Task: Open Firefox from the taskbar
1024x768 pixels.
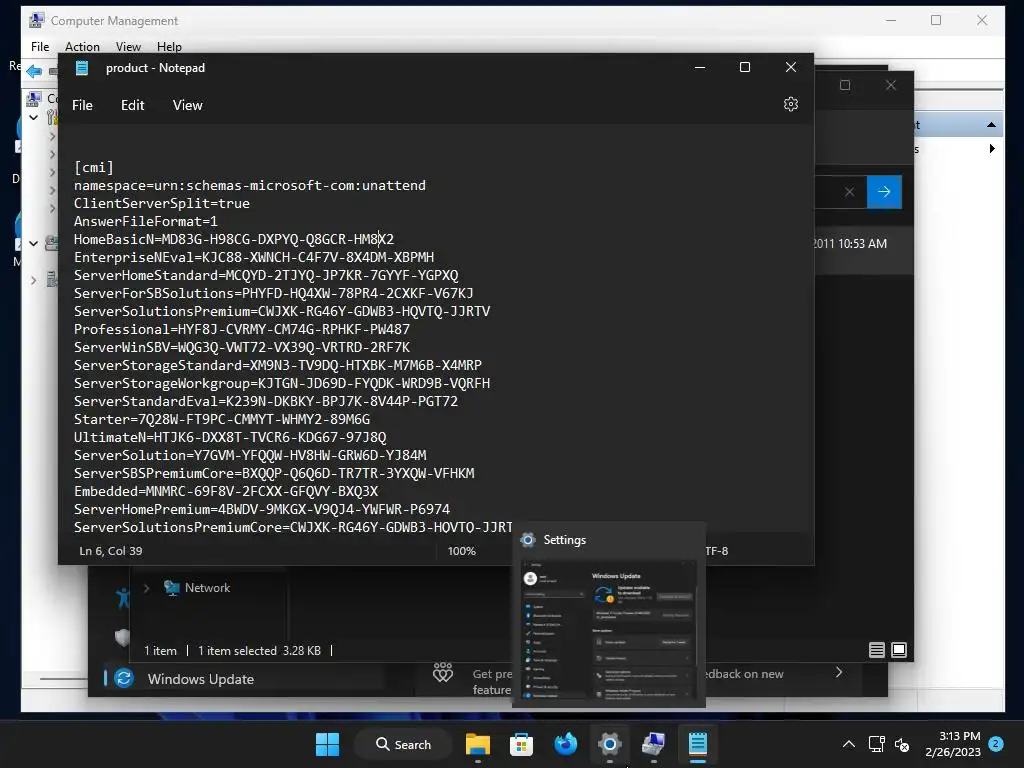Action: [x=566, y=744]
